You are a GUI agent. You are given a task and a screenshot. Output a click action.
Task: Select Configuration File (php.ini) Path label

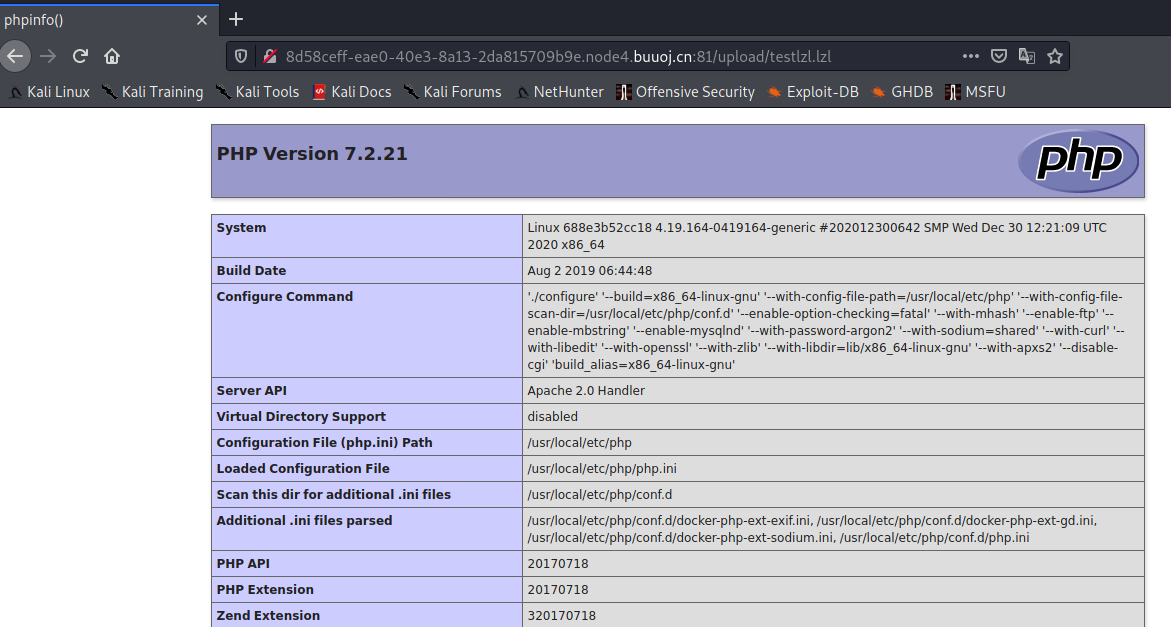coord(324,443)
